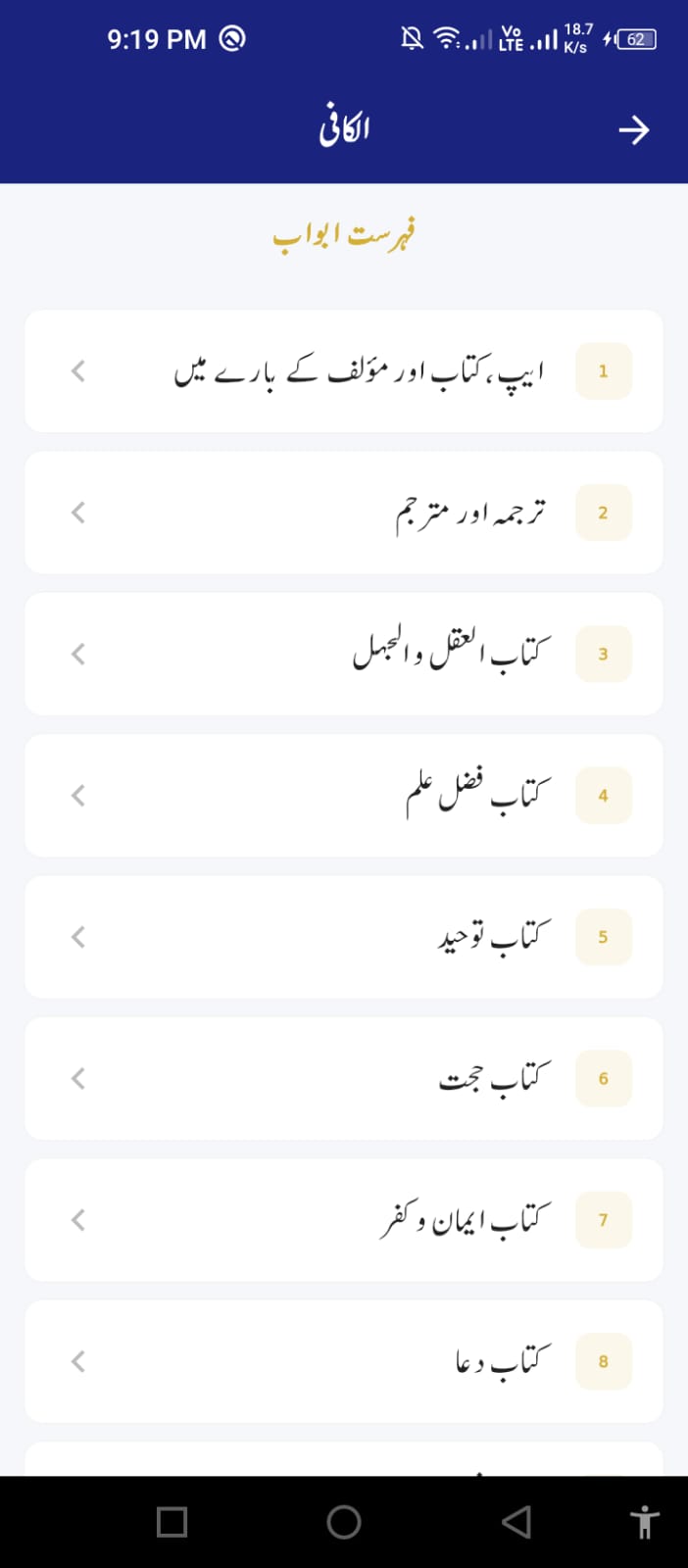Open the ترجمہ اور مترجم chapter
The width and height of the screenshot is (688, 1568).
click(343, 512)
